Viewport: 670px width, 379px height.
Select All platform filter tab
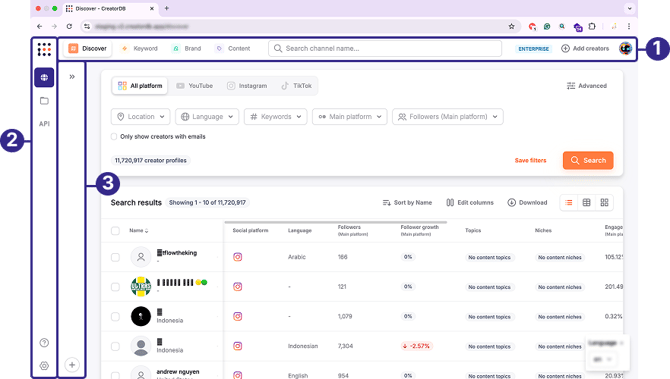[140, 86]
